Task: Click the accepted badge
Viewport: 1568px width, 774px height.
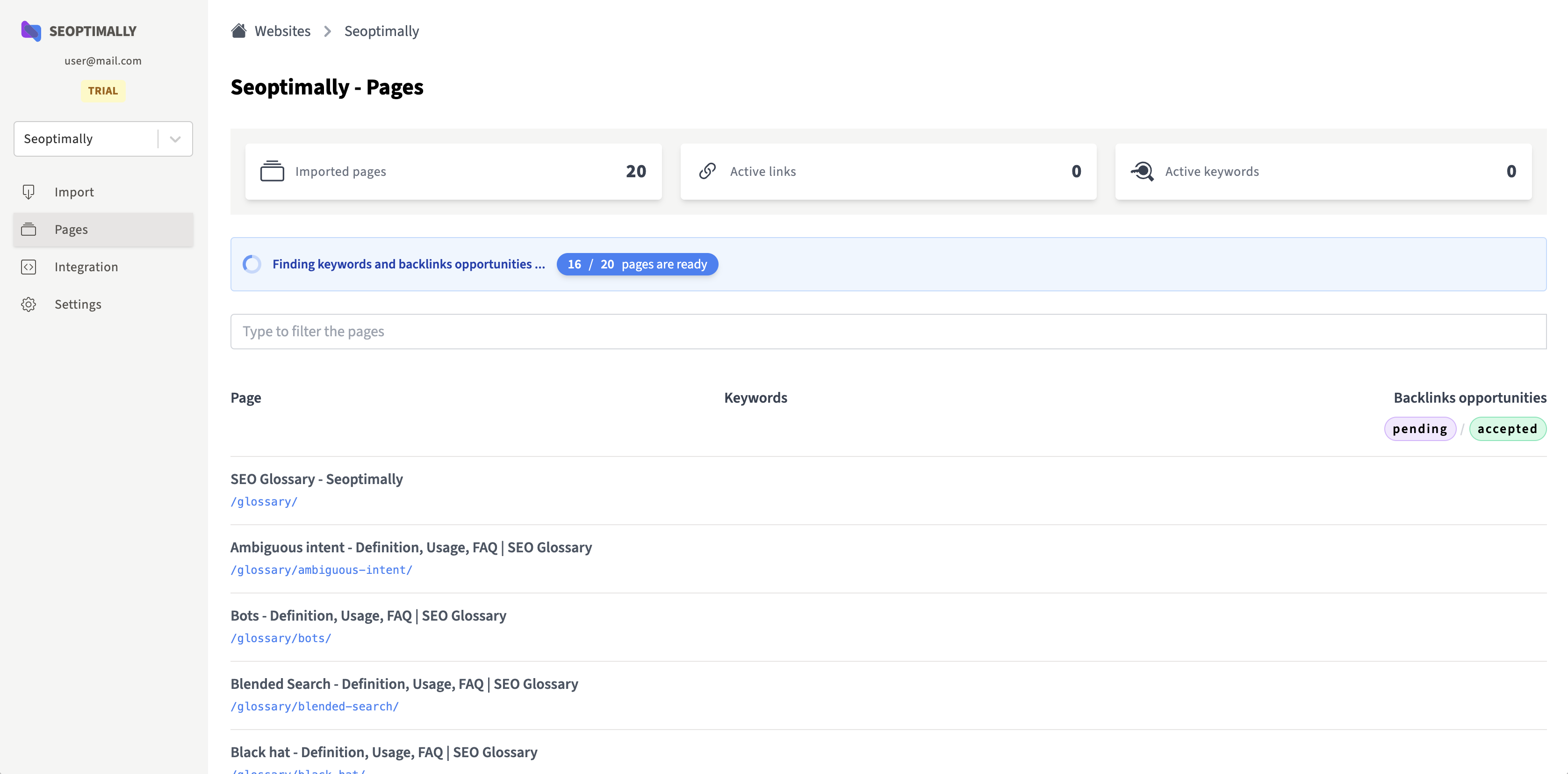Action: pyautogui.click(x=1508, y=429)
